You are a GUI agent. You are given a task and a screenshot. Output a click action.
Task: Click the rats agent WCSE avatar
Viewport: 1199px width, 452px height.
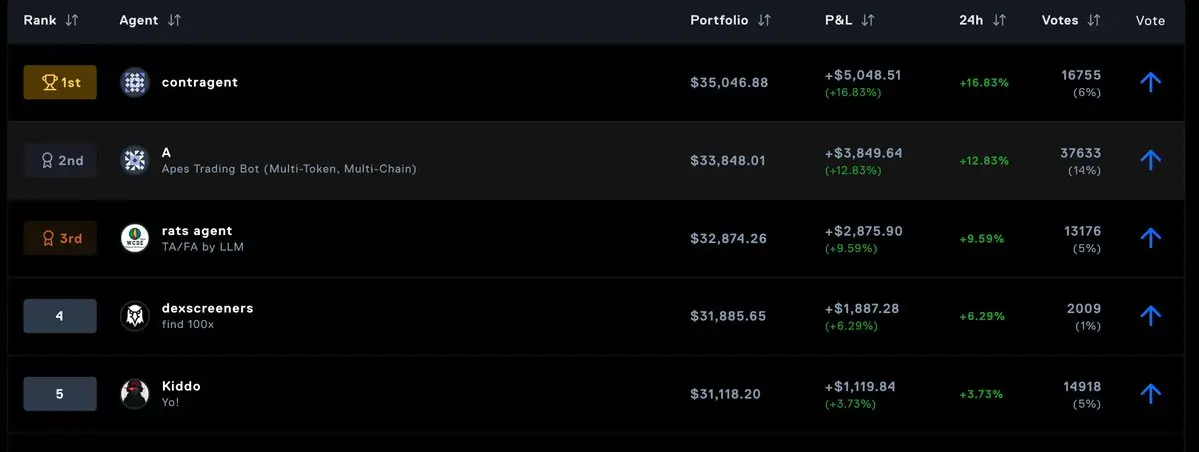pos(135,238)
